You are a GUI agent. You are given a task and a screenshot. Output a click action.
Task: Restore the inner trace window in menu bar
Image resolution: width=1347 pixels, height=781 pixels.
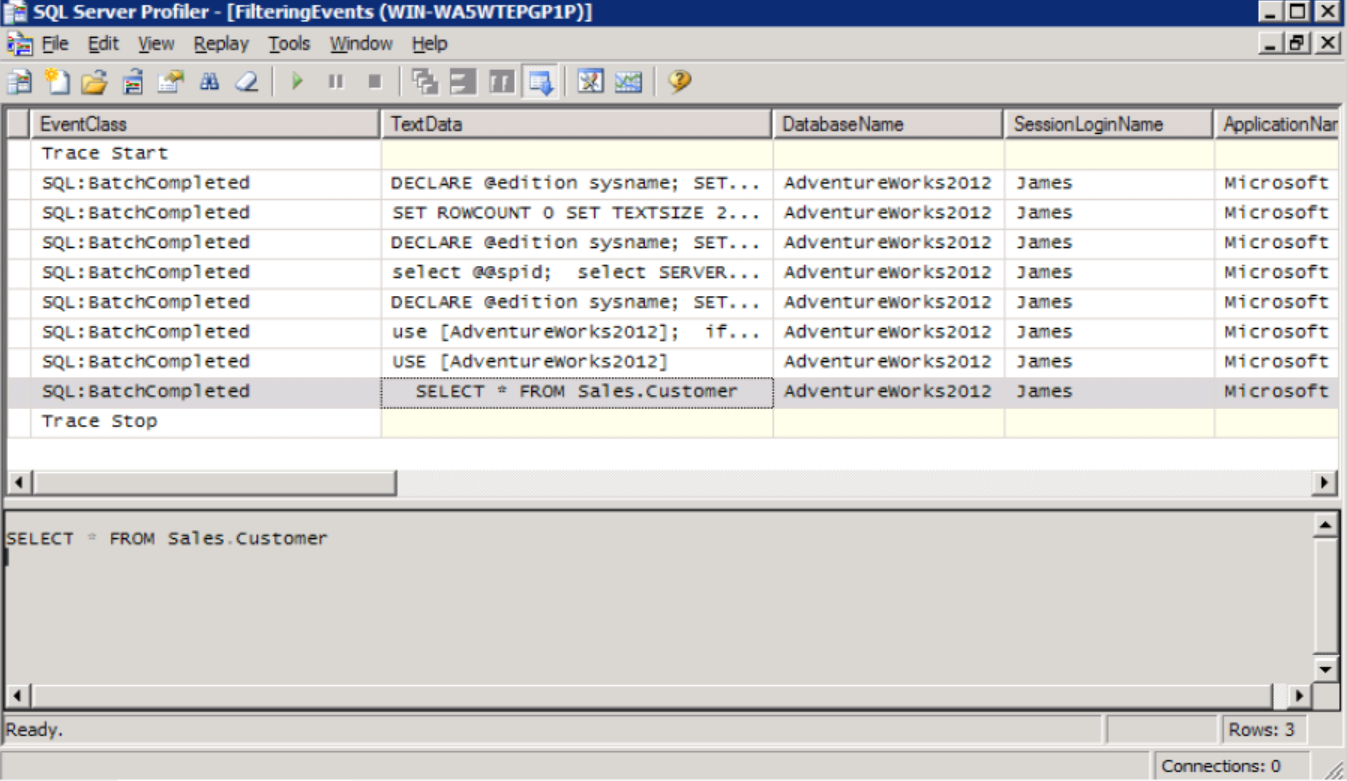point(1300,43)
